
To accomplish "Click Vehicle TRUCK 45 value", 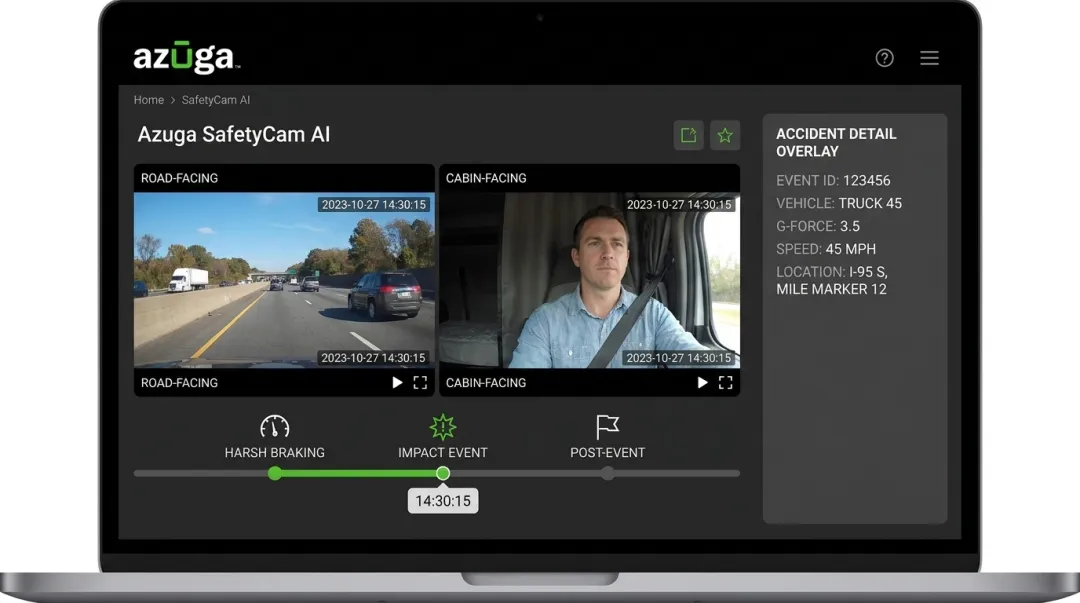I will (870, 203).
